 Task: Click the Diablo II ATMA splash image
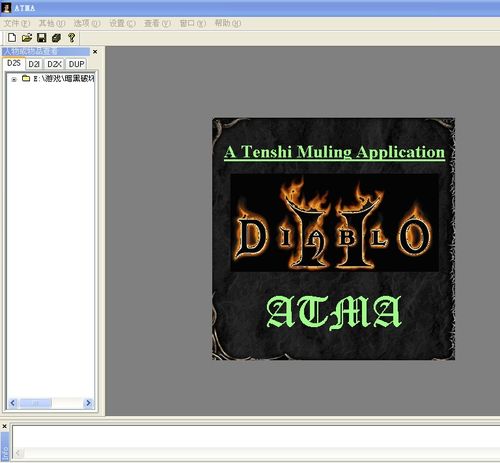coord(333,239)
